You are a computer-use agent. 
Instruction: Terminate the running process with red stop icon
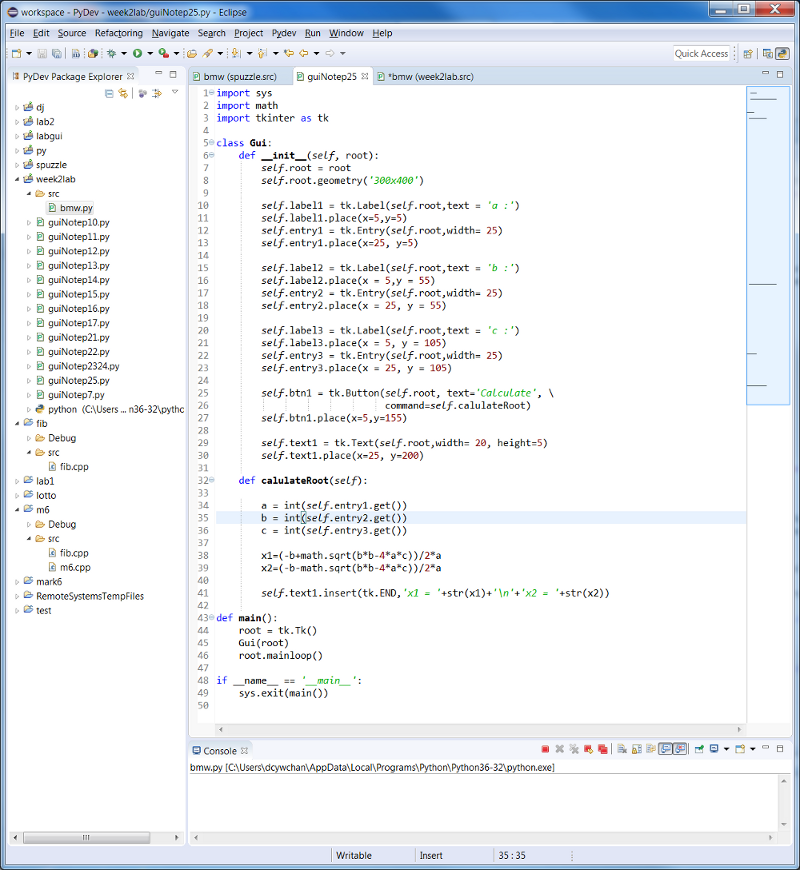pos(545,749)
